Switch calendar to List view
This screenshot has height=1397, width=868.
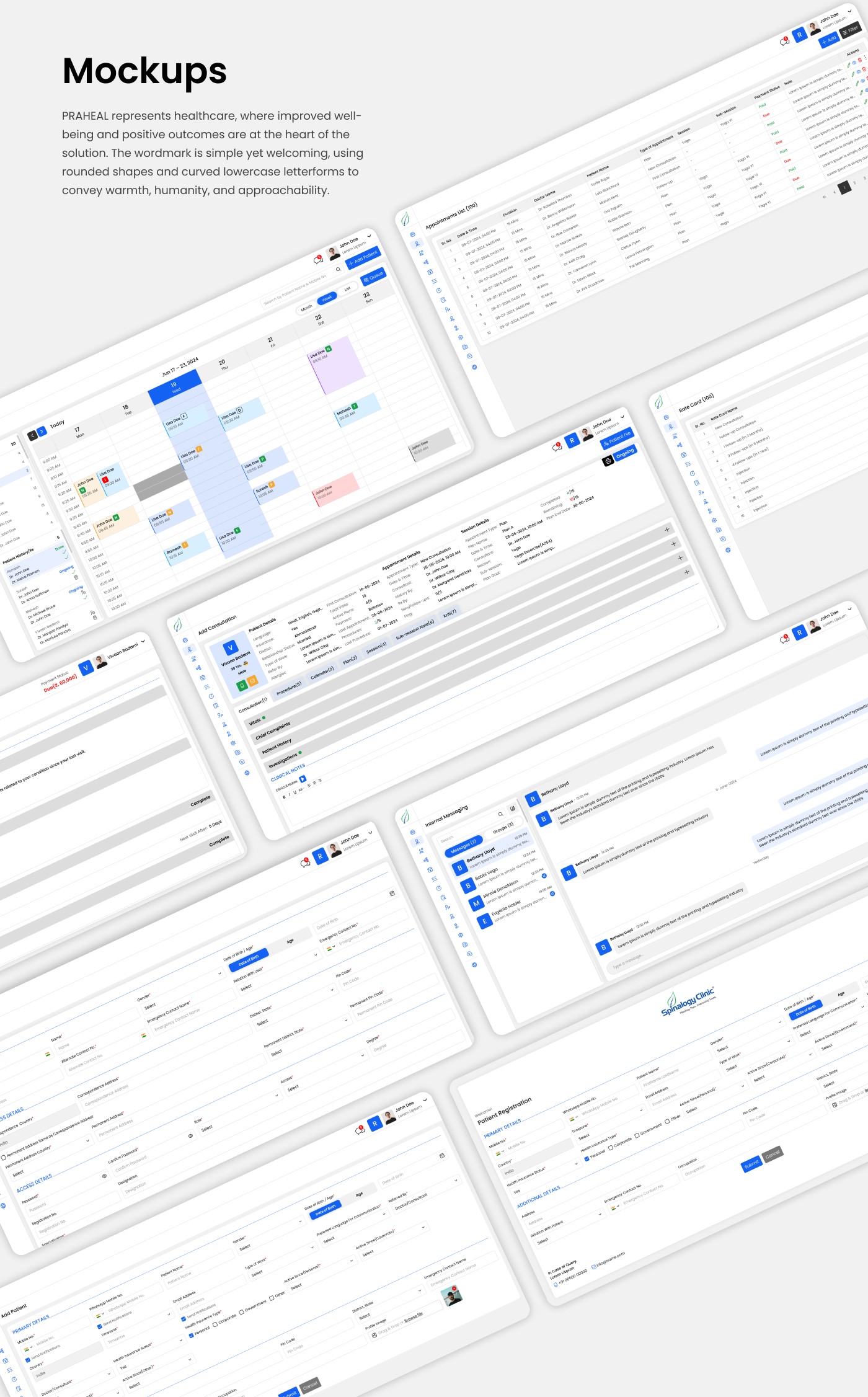coord(347,288)
